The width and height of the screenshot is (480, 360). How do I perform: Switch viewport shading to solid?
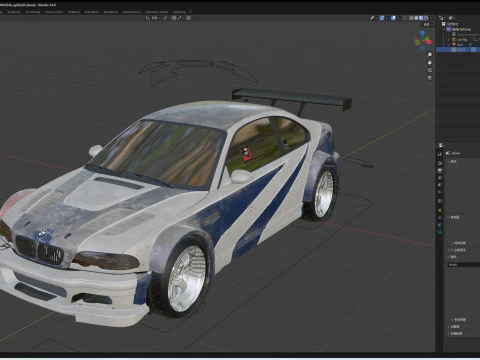pos(416,18)
